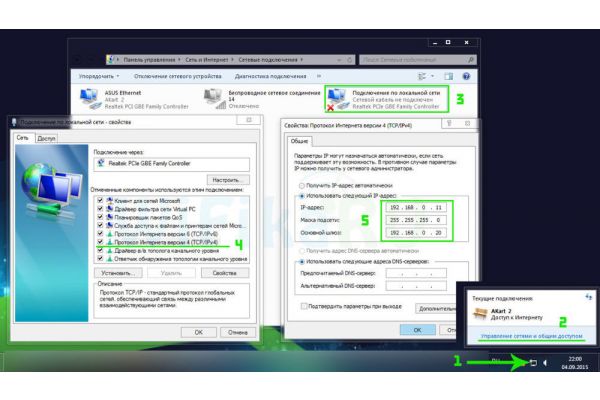Select Использовать следующий IP-адрес radio
The width and height of the screenshot is (600, 400).
point(302,196)
